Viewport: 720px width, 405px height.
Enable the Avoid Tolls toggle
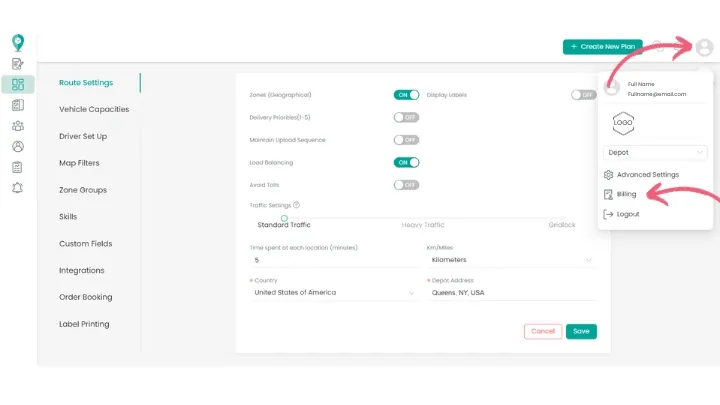[406, 185]
